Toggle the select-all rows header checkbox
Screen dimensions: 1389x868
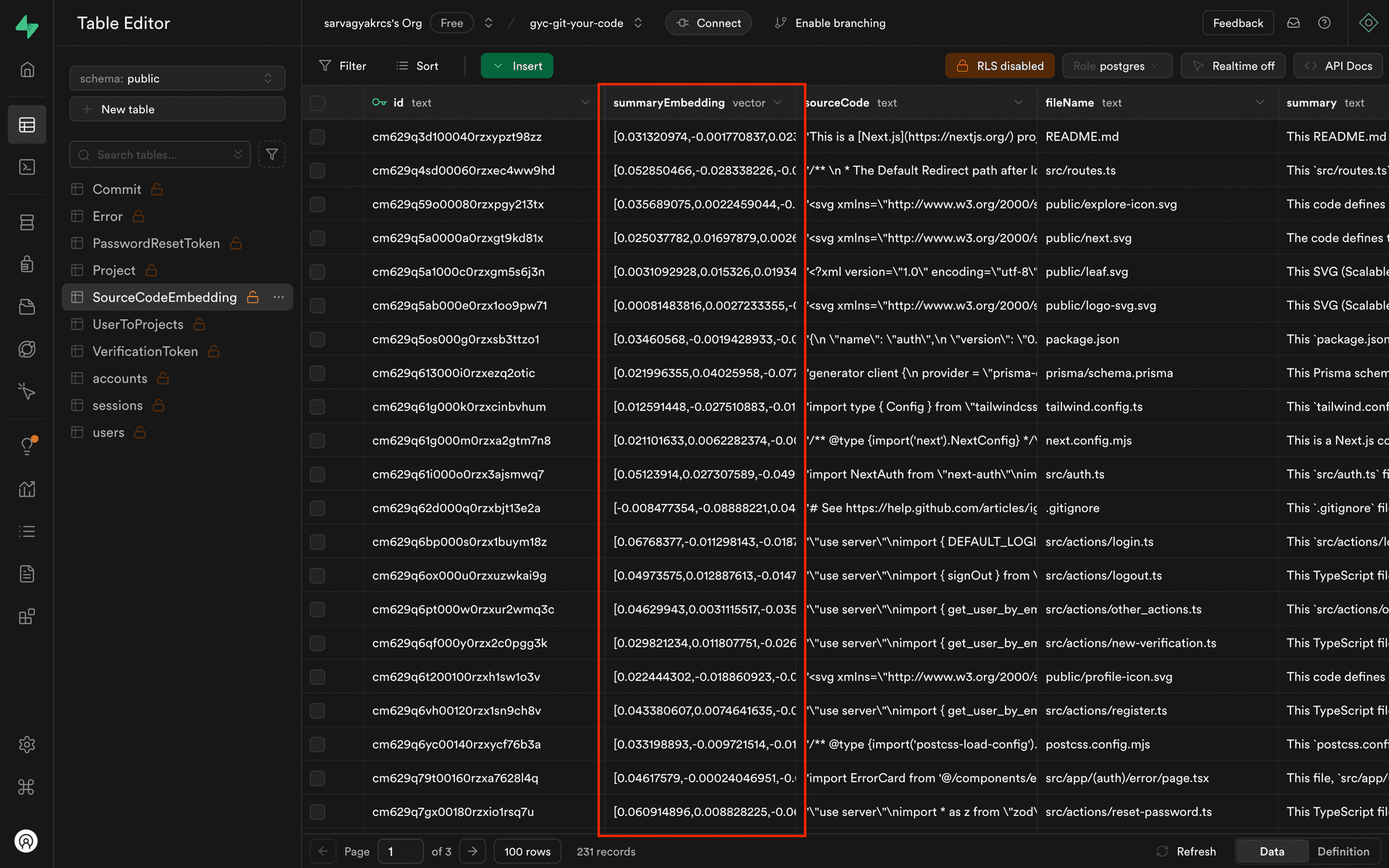click(x=318, y=103)
